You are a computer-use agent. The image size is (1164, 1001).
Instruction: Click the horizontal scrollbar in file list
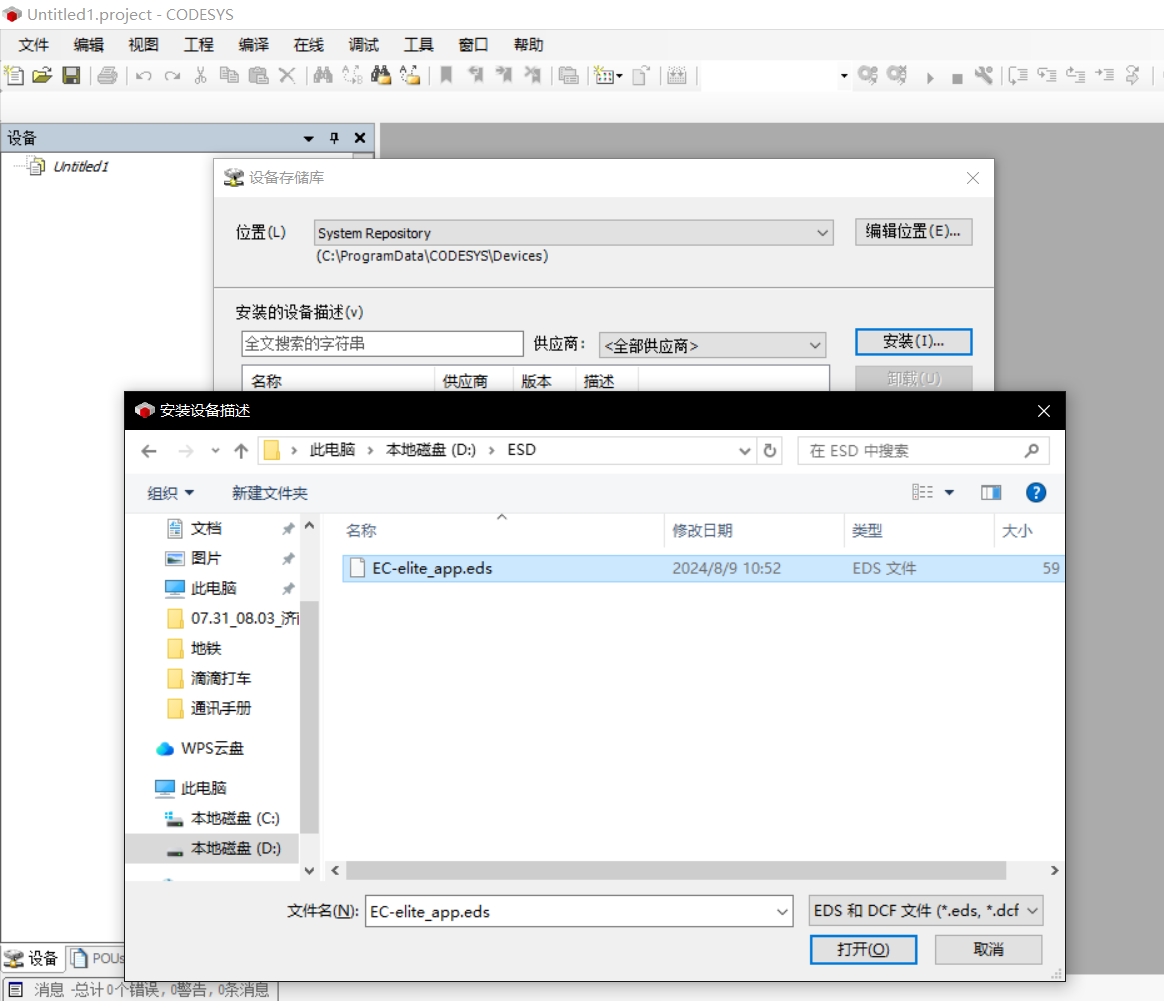[x=676, y=871]
